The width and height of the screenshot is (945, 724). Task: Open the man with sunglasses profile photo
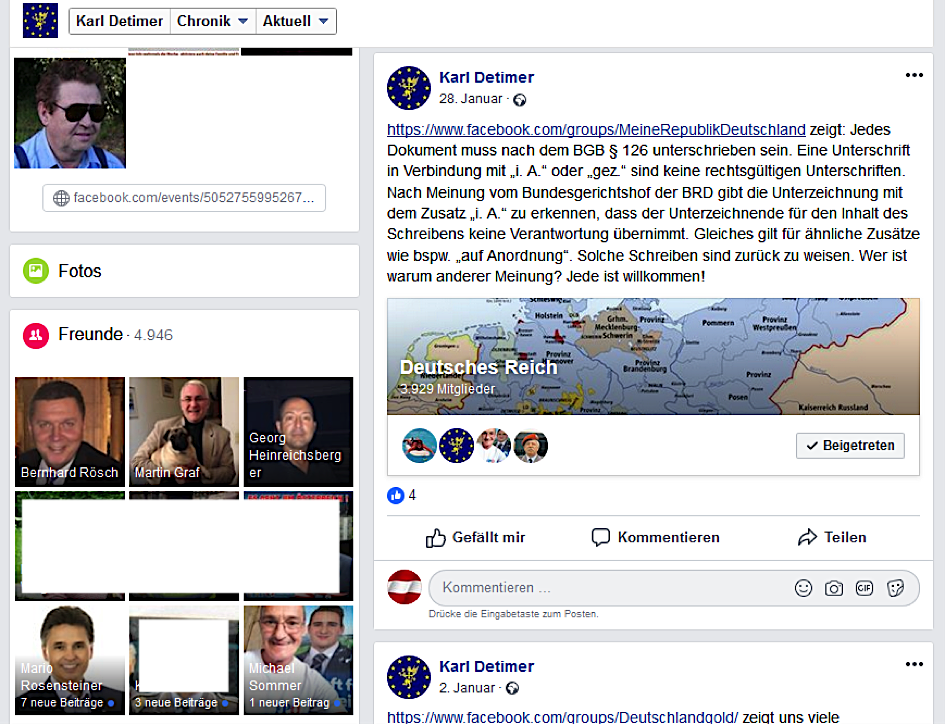pos(70,113)
